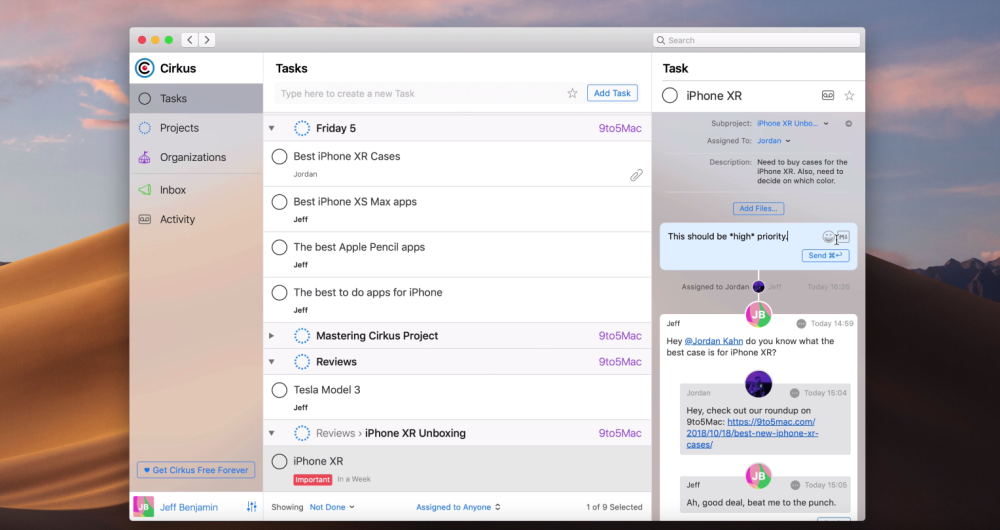Complete the Tesla Model 3 task
The width and height of the screenshot is (1000, 530).
[x=280, y=390]
